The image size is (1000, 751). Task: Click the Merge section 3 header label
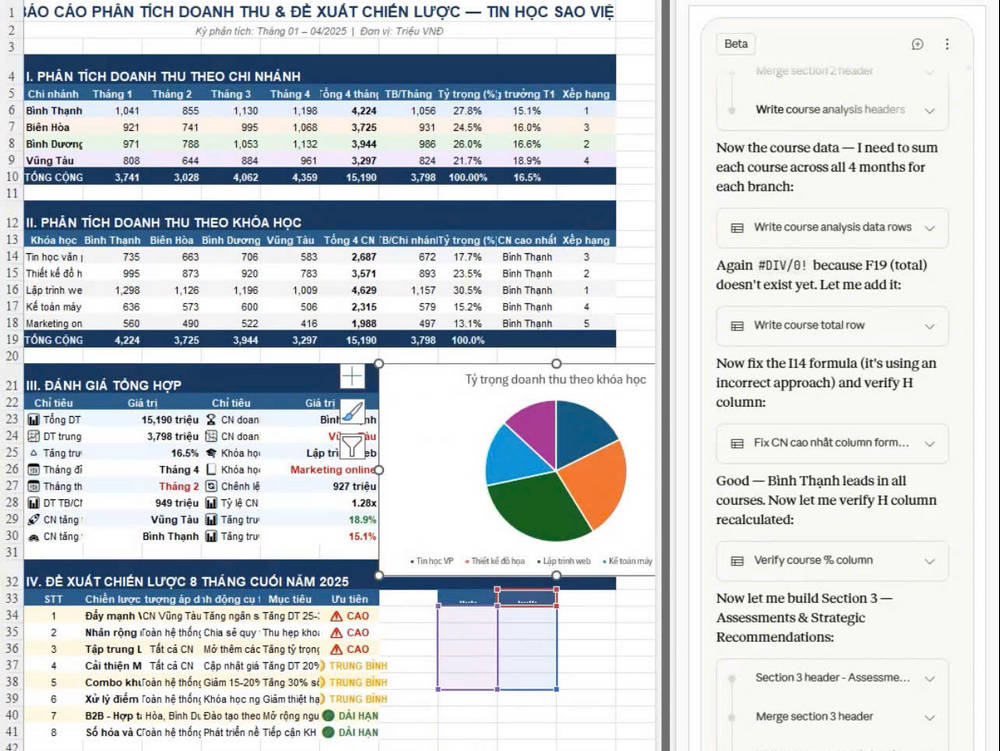pos(814,717)
